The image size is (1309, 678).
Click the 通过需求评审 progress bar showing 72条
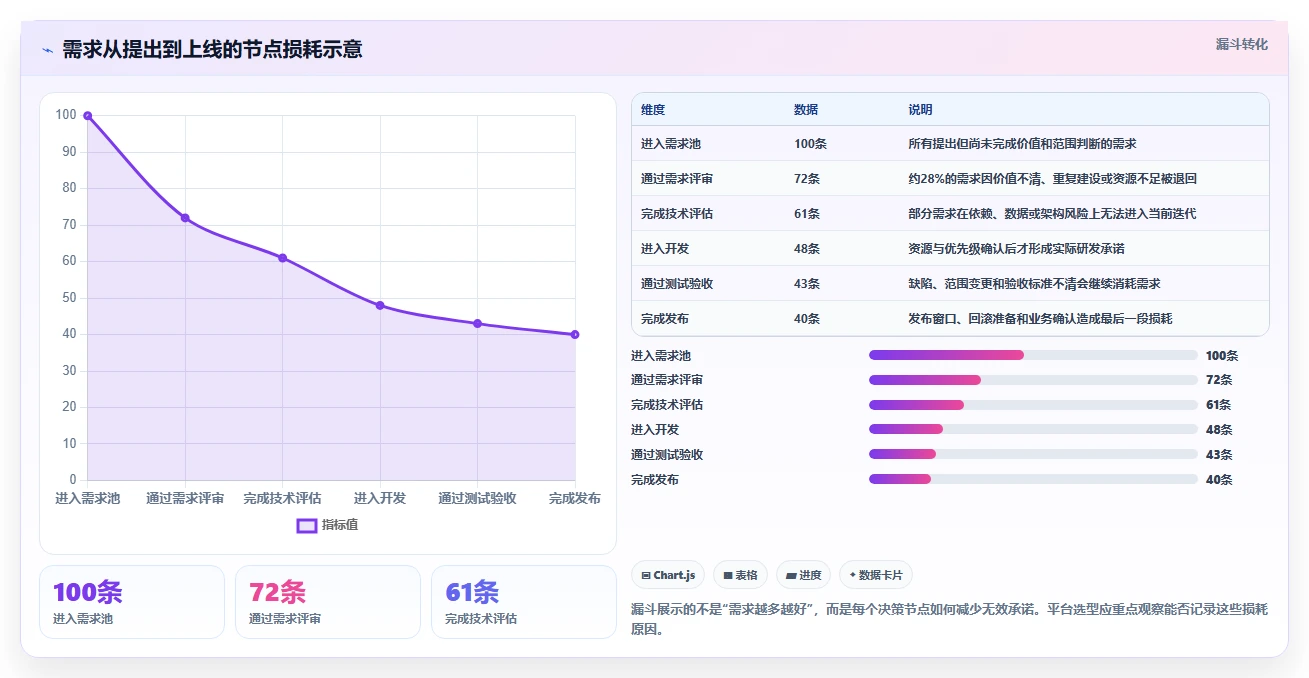click(1033, 380)
